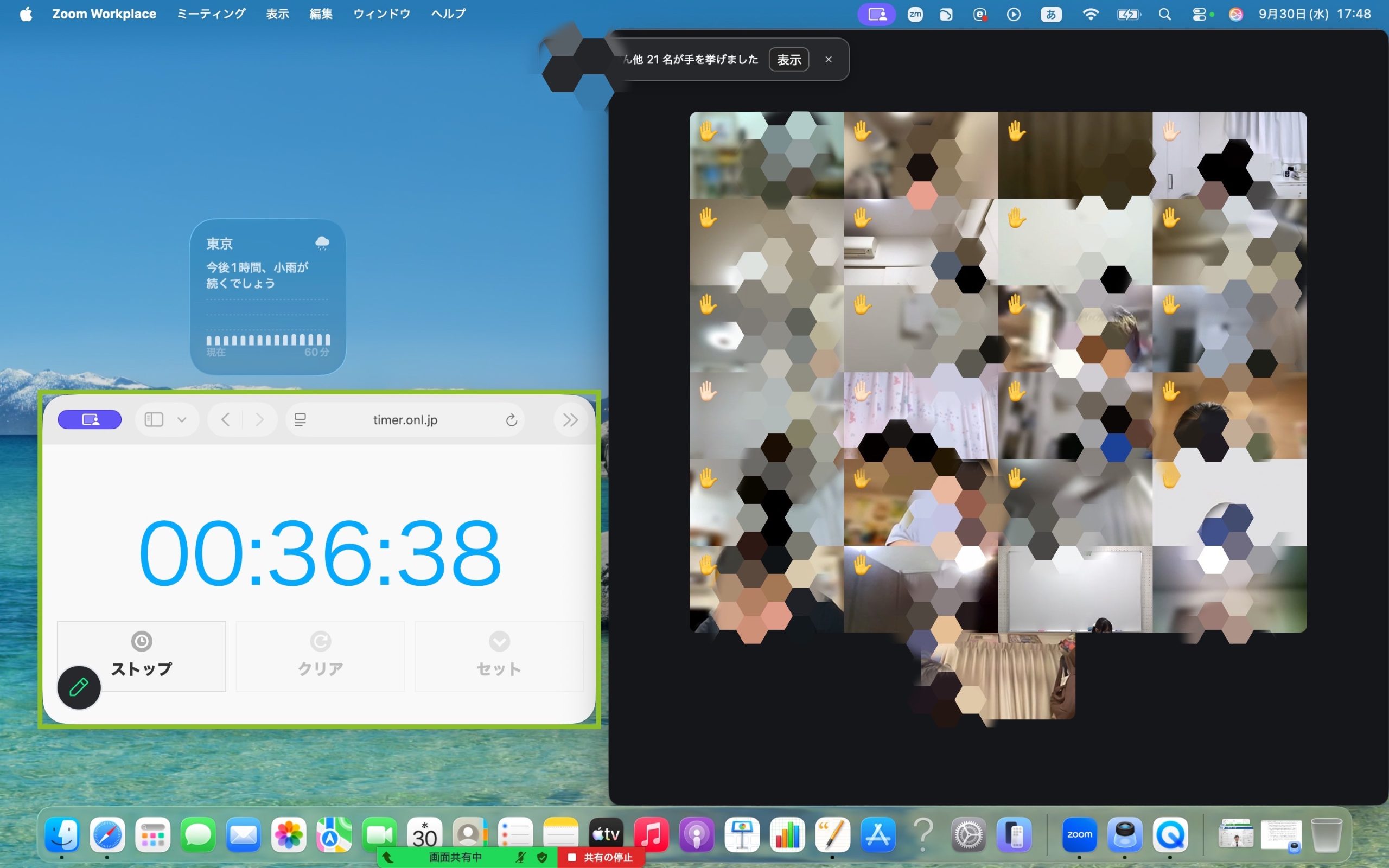1389x868 pixels.
Task: Open FaceTime from the Dock
Action: [x=379, y=834]
